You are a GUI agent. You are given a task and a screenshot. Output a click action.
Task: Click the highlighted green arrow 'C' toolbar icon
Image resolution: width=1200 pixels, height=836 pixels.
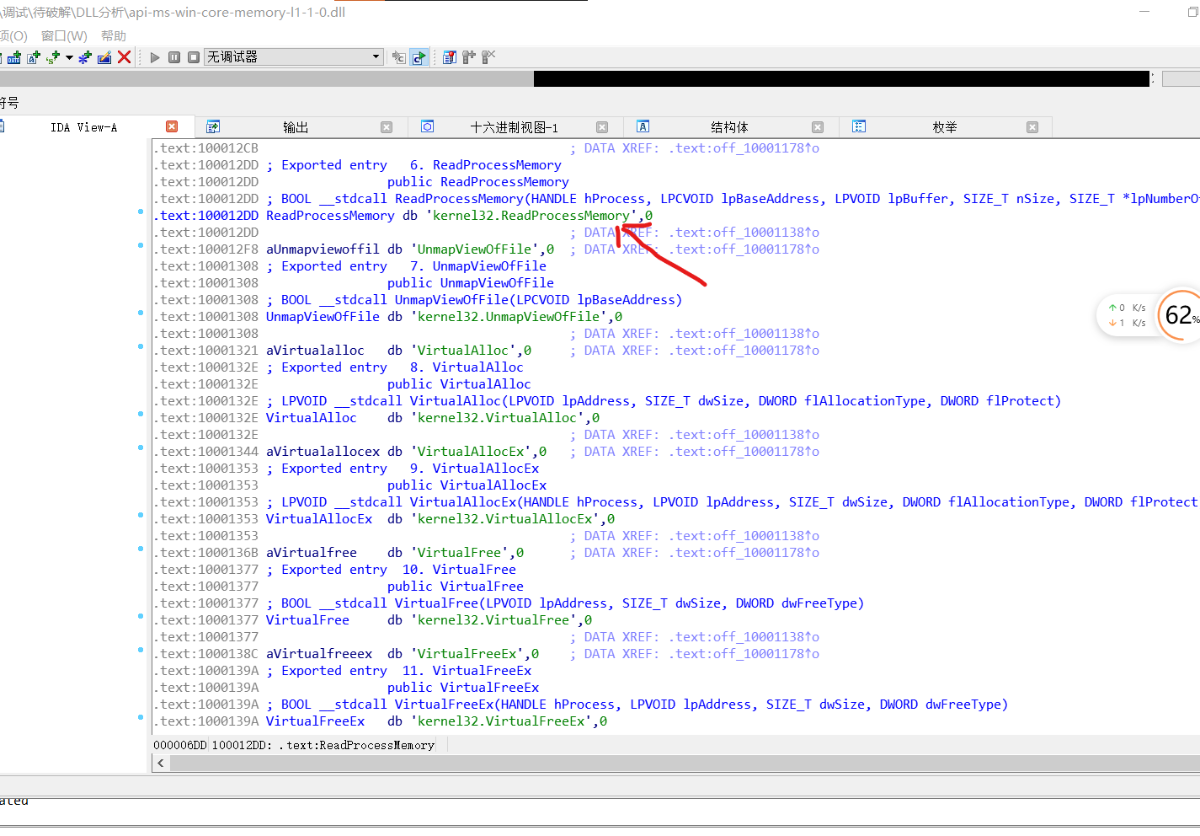[x=419, y=57]
